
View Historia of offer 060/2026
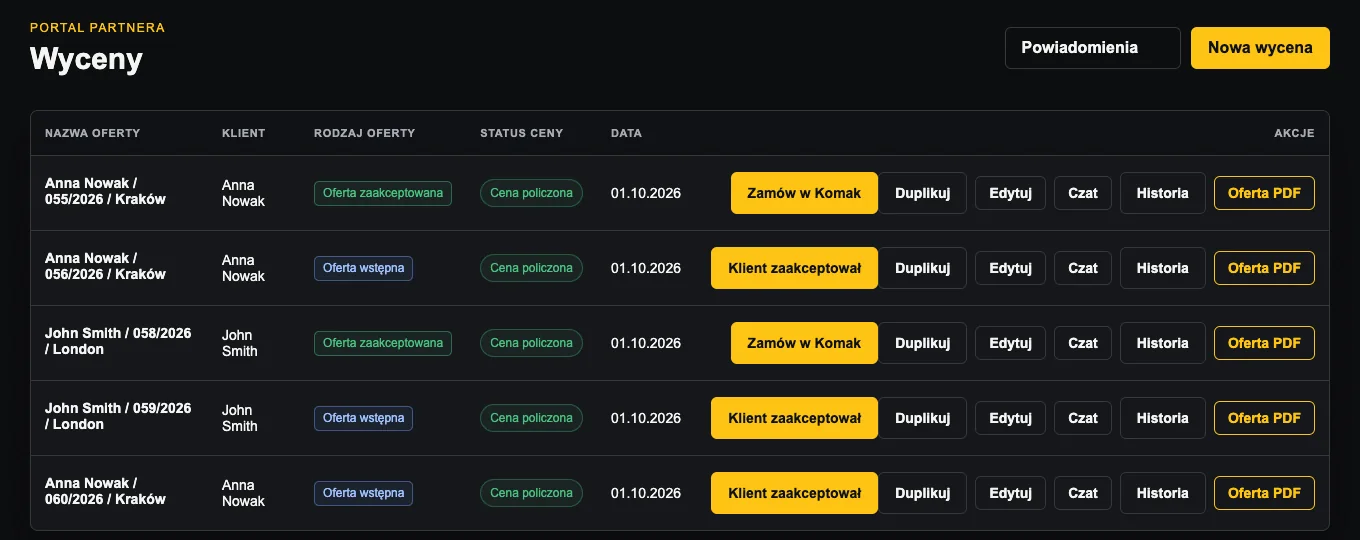tap(1162, 493)
